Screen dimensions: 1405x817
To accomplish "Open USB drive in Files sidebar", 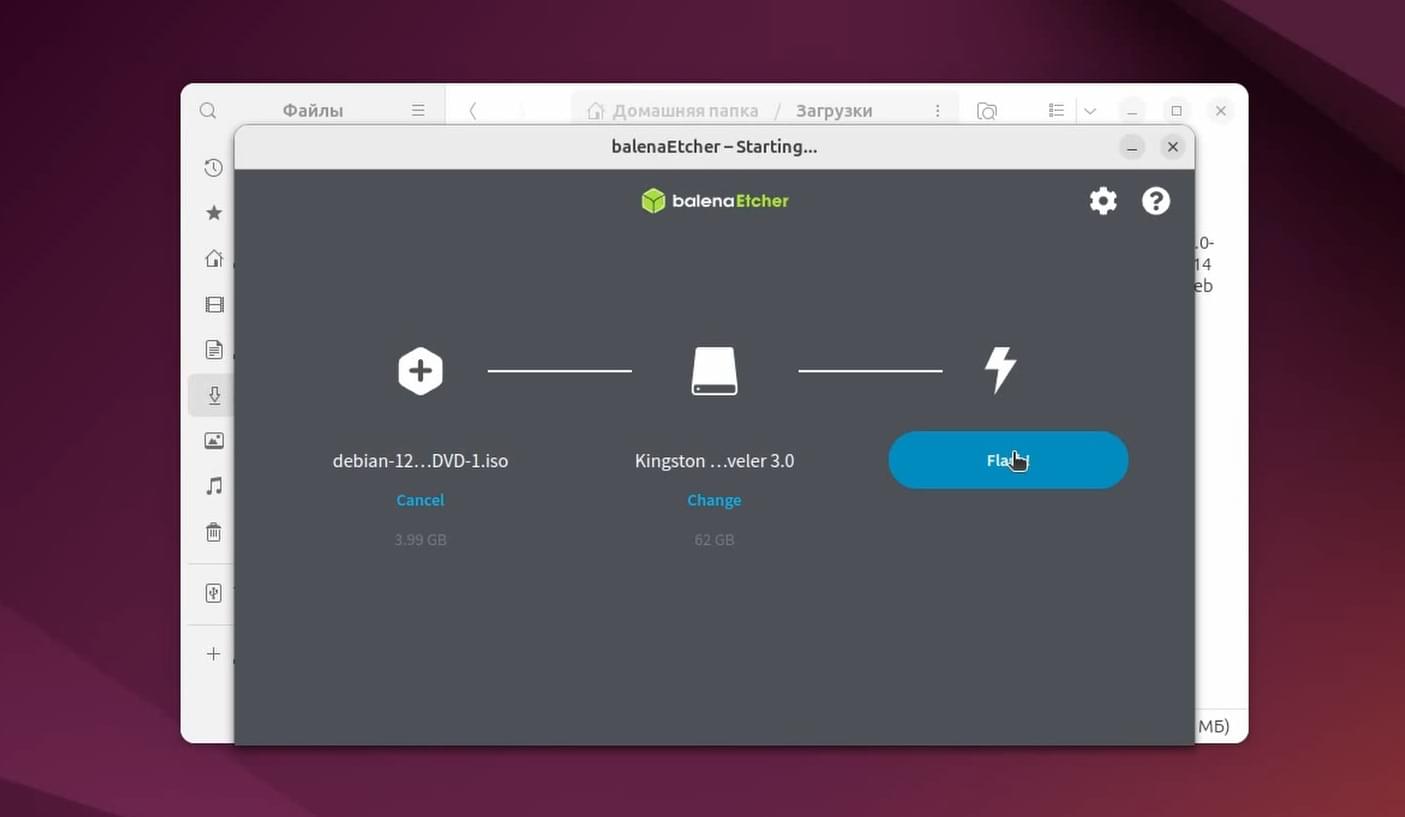I will [x=213, y=593].
